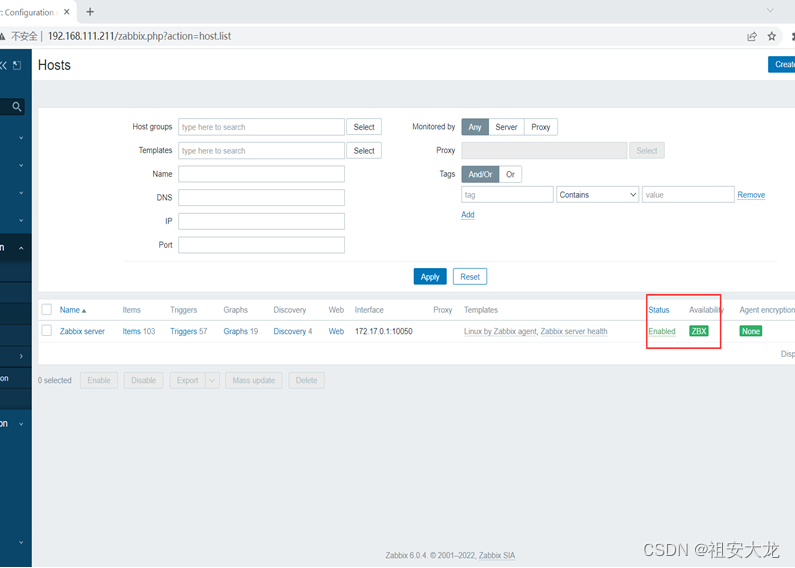Add another tag filter

pyautogui.click(x=467, y=215)
